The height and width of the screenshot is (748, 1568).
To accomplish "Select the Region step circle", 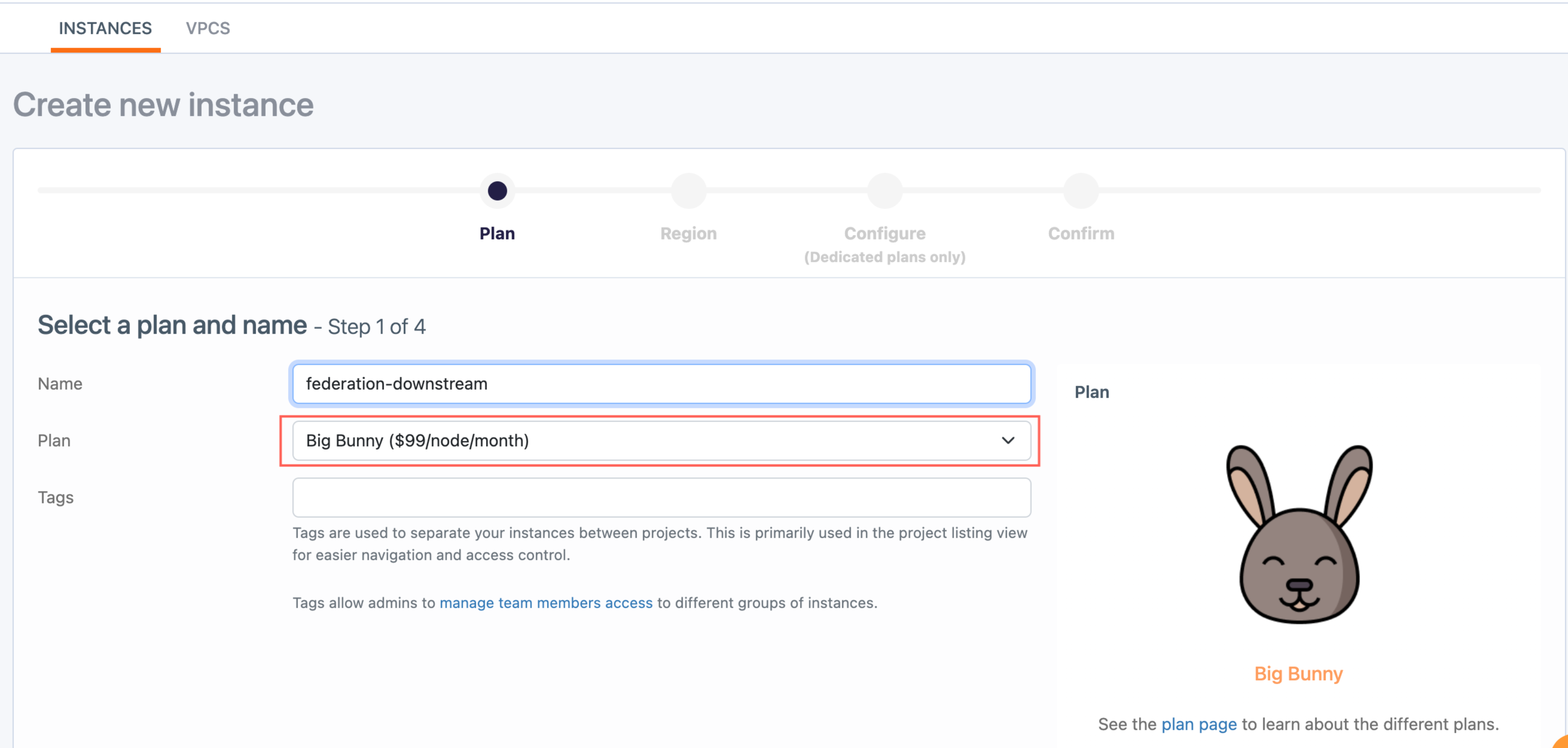I will [688, 191].
